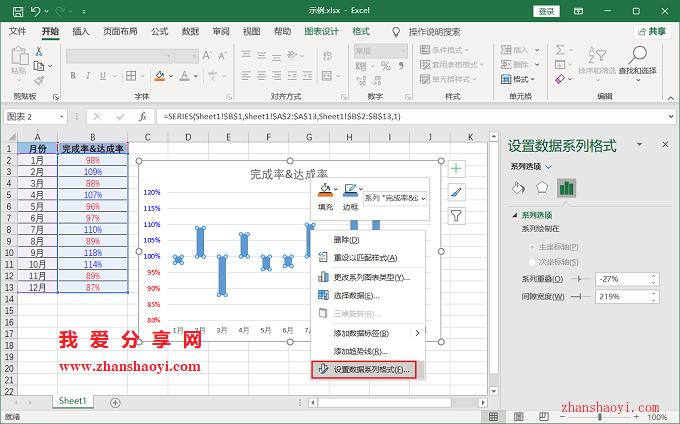Click the AutoSum sigma icon

click(x=560, y=50)
